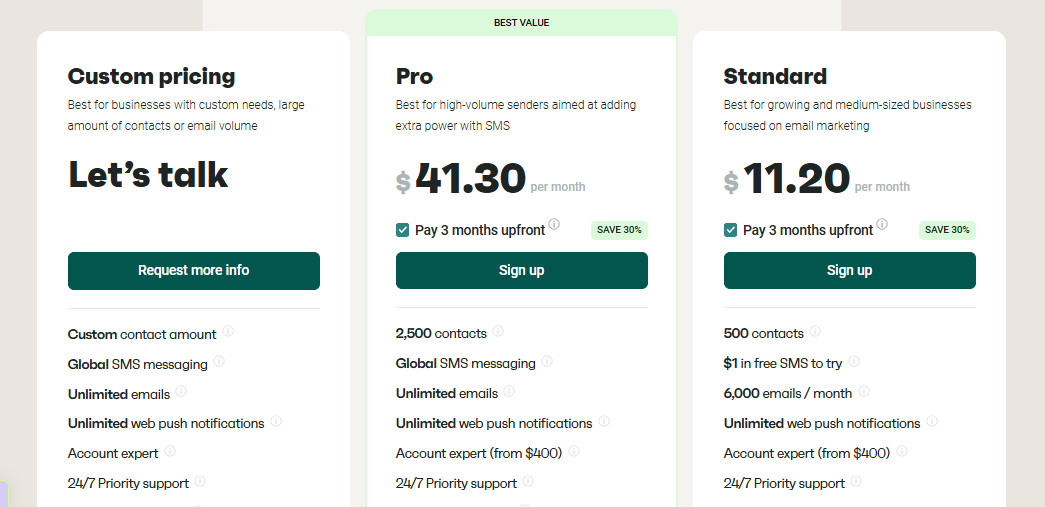Click the Standard plan heading

point(775,77)
